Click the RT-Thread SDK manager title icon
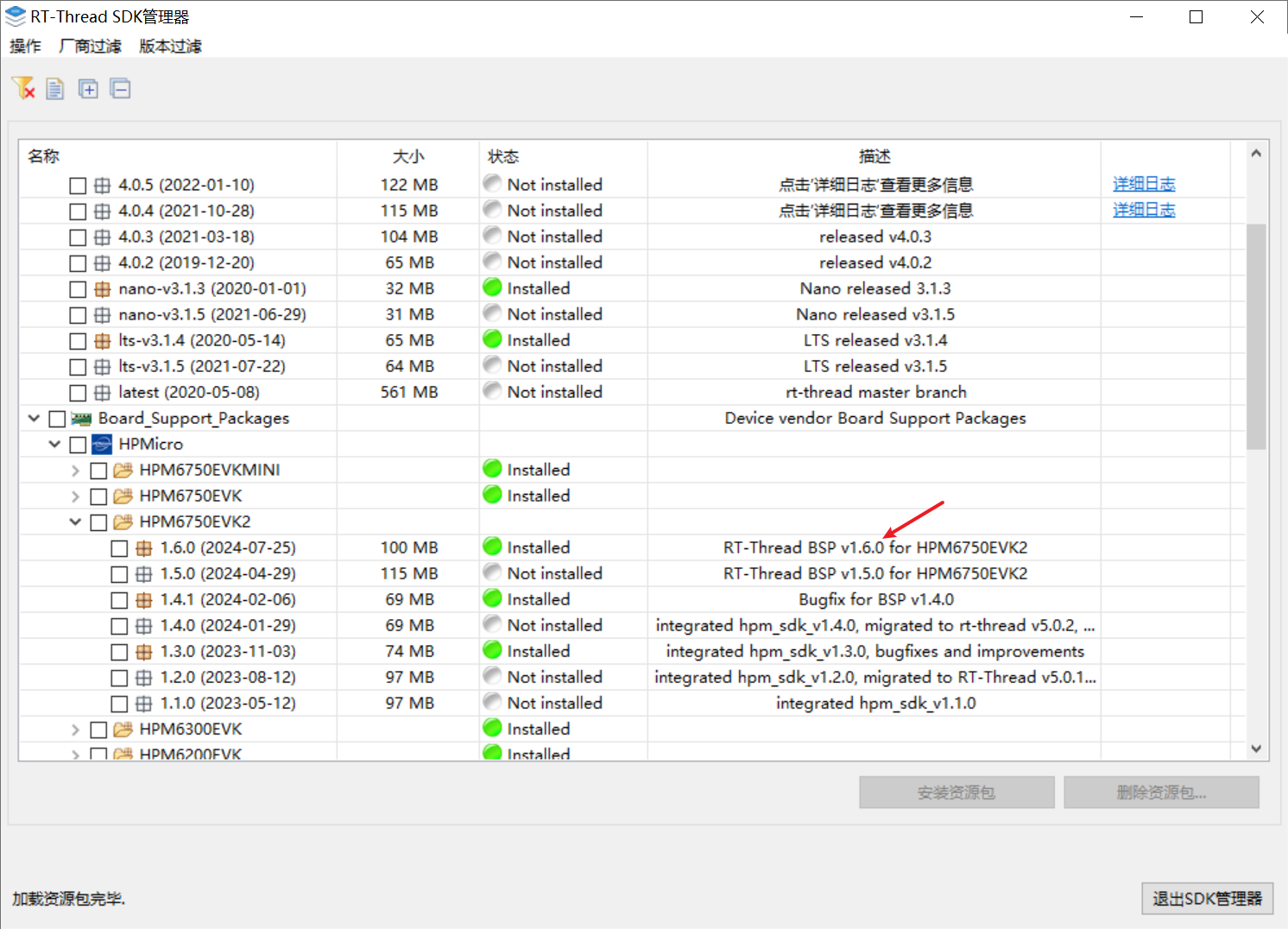The width and height of the screenshot is (1288, 929). pos(16,16)
